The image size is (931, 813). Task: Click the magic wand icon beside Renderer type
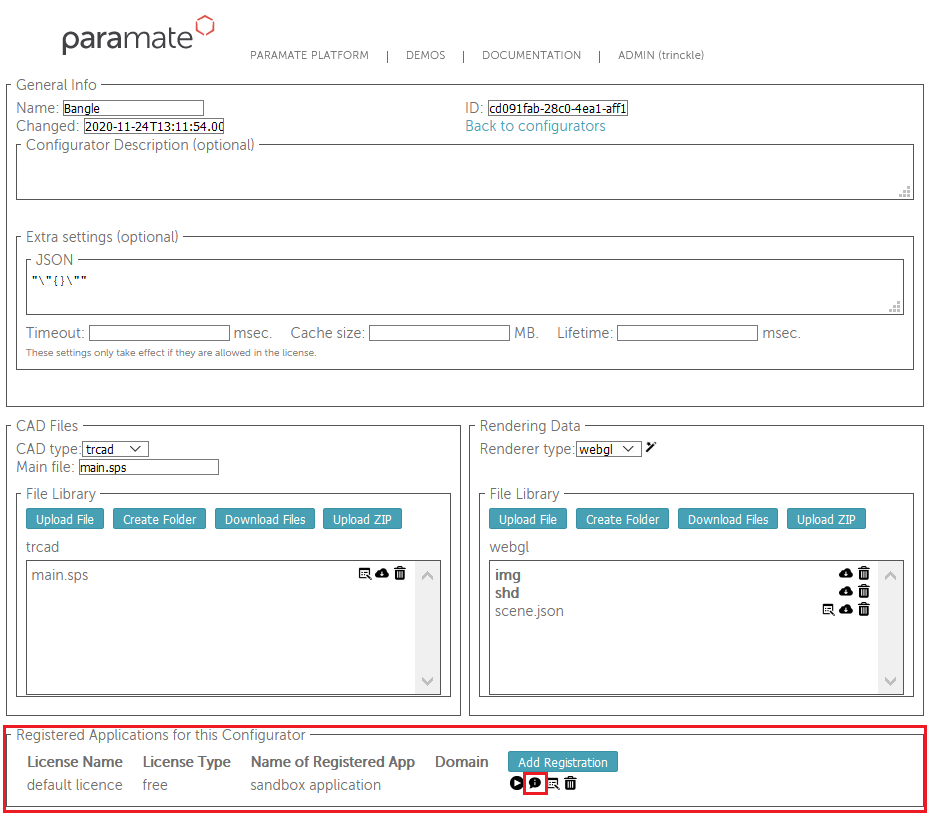click(651, 447)
